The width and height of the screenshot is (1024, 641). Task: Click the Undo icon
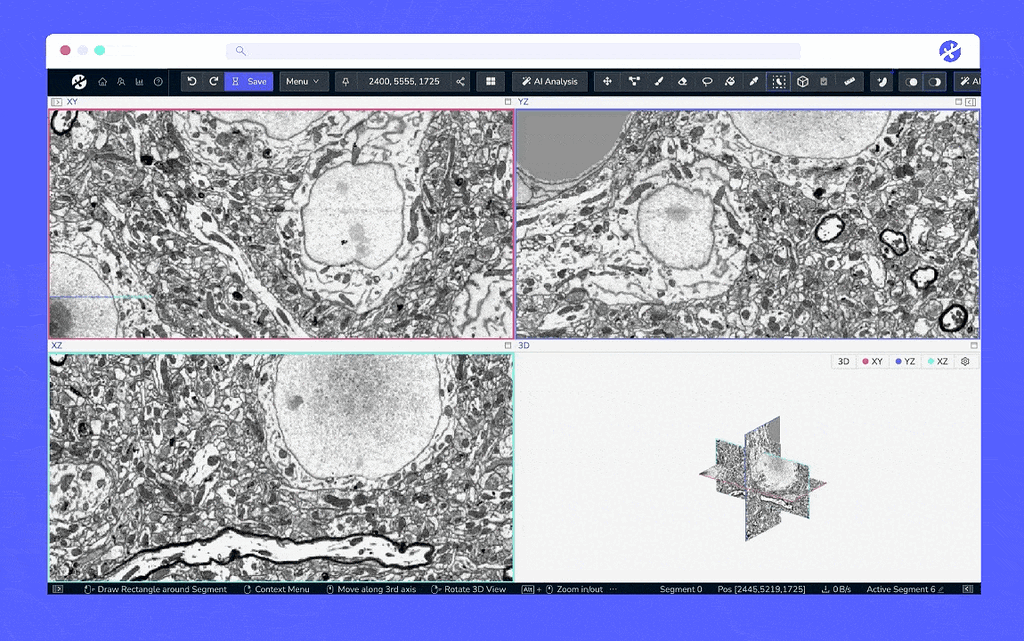point(192,82)
